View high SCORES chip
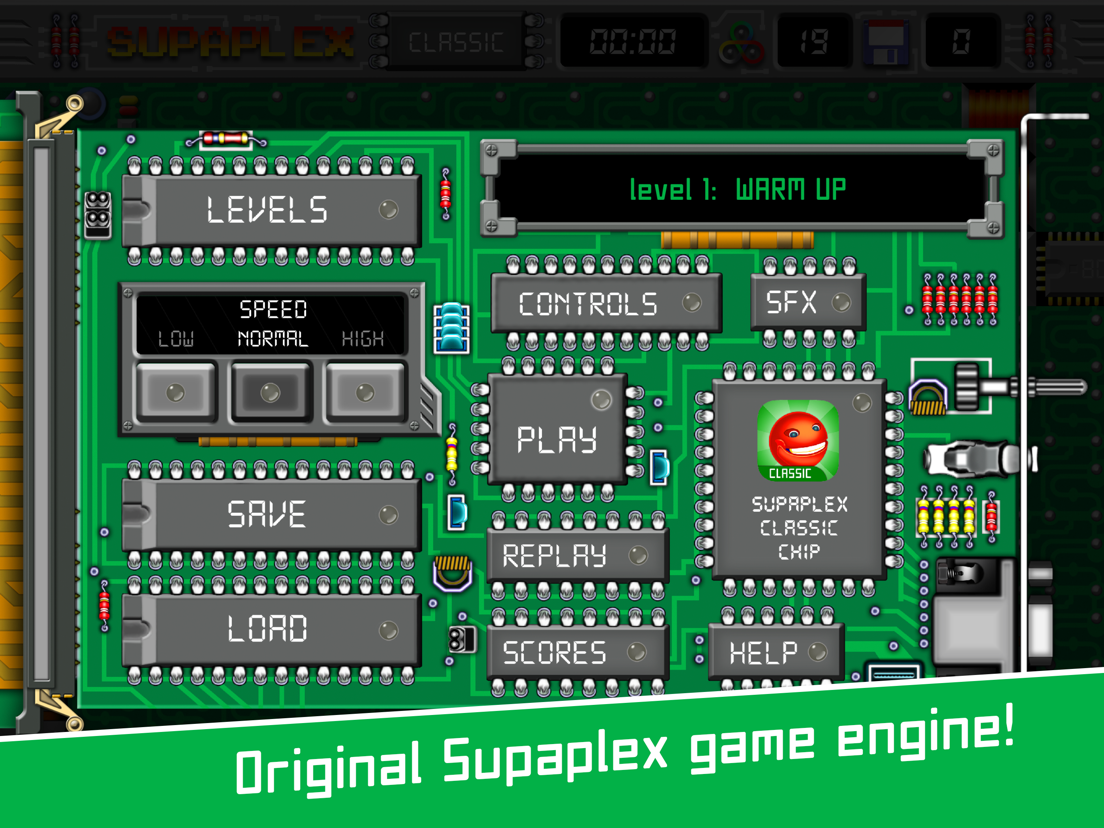The image size is (1104, 828). pyautogui.click(x=577, y=653)
